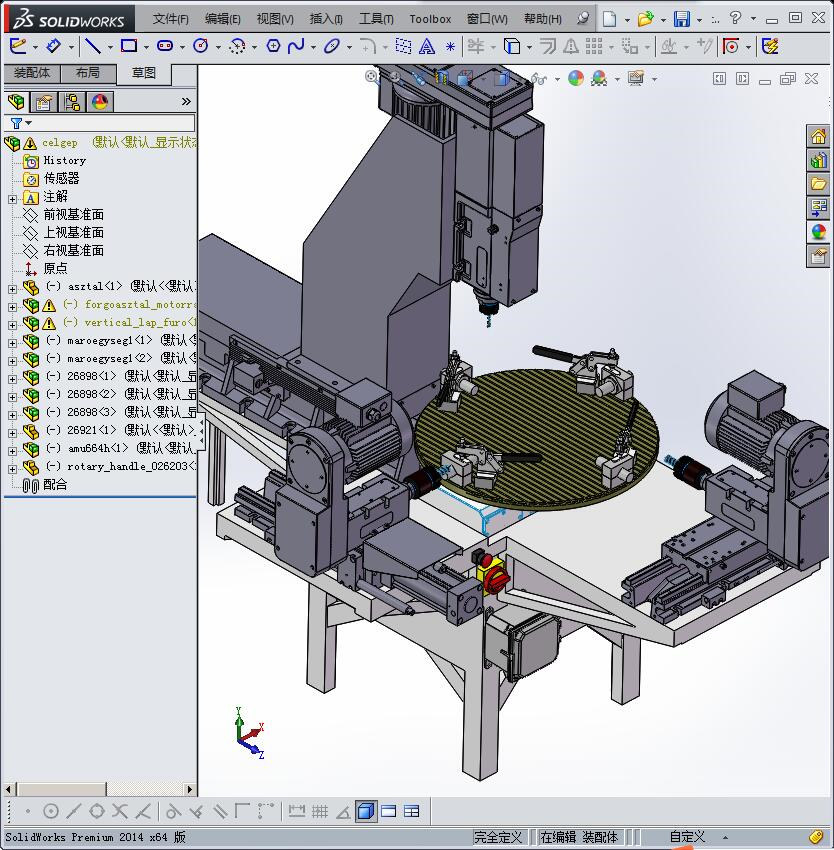Screen dimensions: 834x850
Task: Toggle the grid snap icon
Action: (x=319, y=812)
